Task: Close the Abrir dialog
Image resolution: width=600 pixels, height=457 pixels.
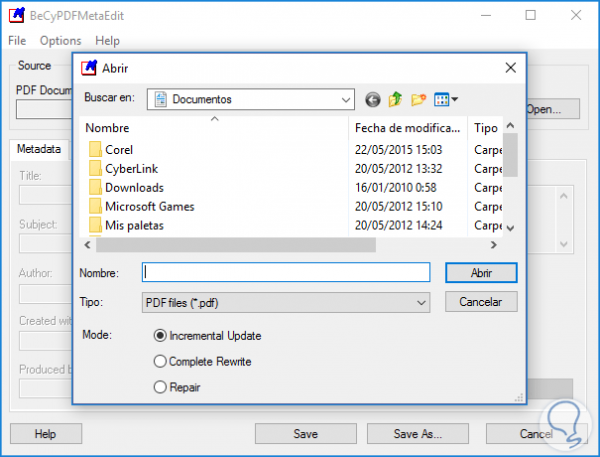Action: 510,68
